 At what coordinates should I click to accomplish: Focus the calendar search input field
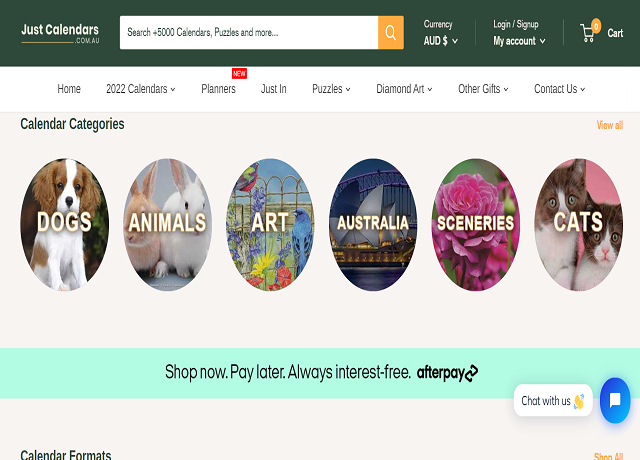point(248,33)
